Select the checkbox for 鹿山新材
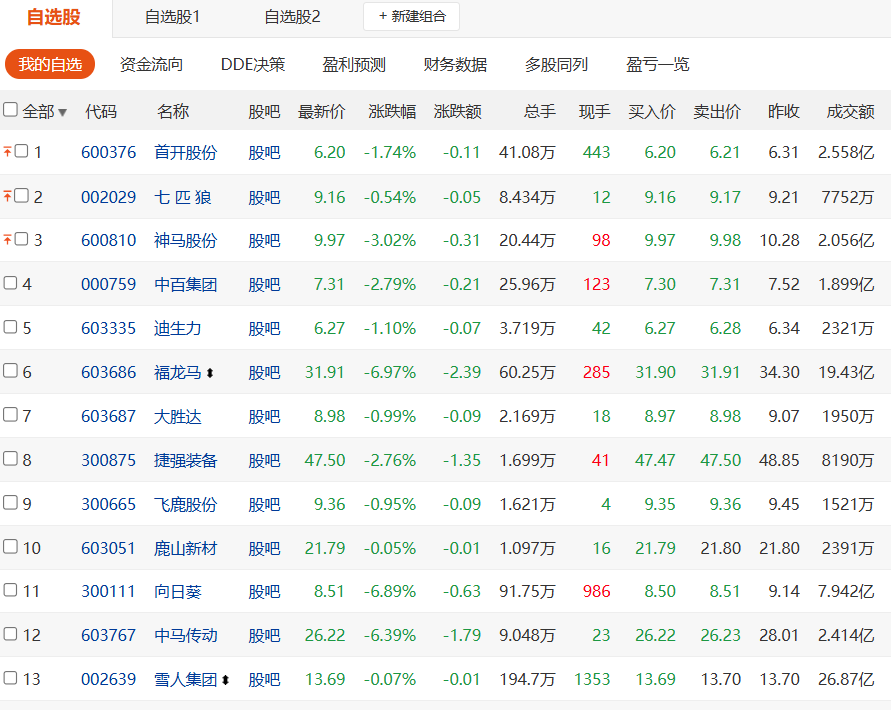 [10, 546]
